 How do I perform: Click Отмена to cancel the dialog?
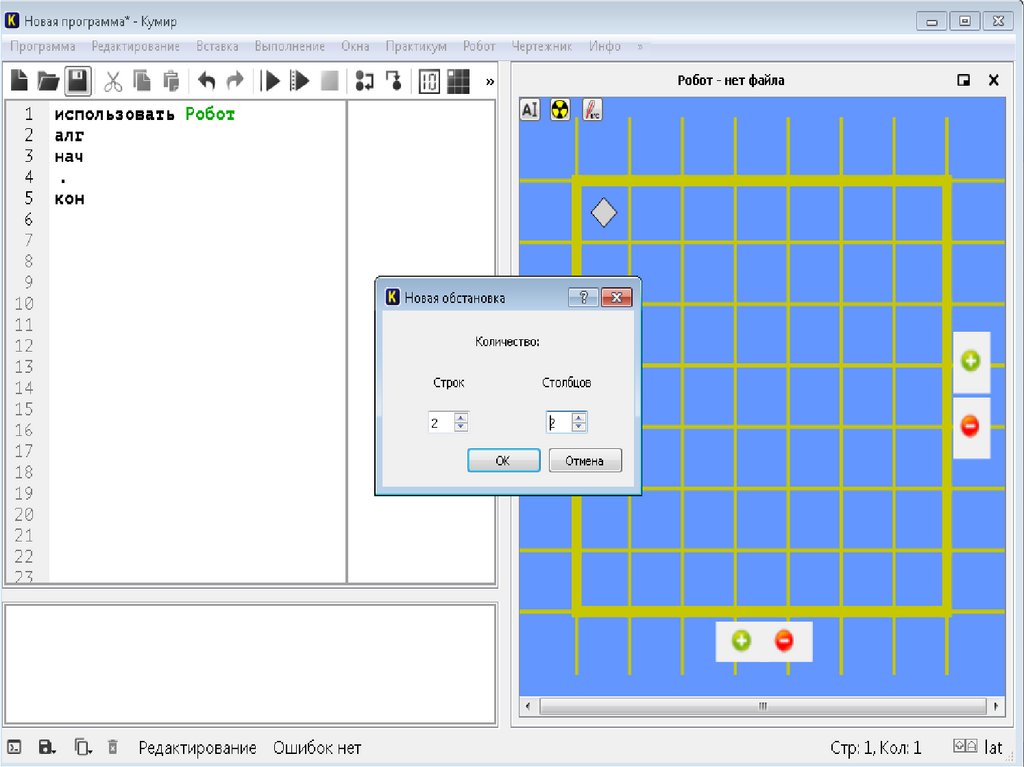pos(585,461)
